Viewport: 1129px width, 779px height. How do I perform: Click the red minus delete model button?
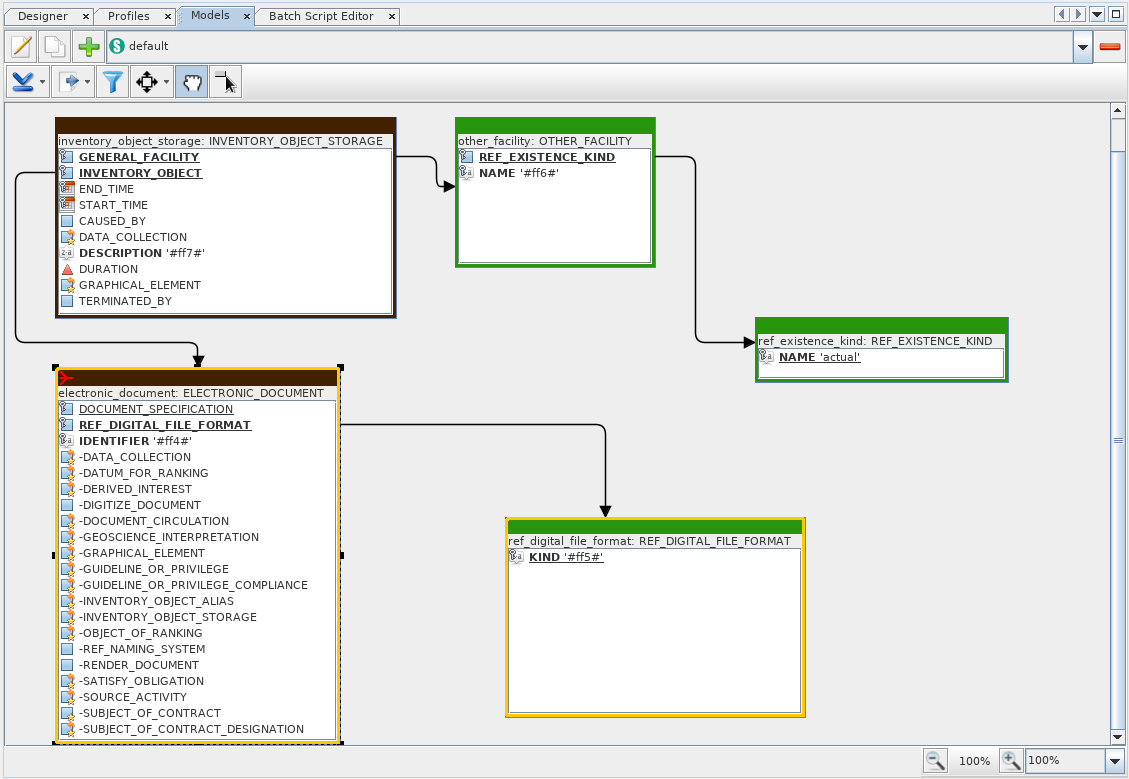1110,47
